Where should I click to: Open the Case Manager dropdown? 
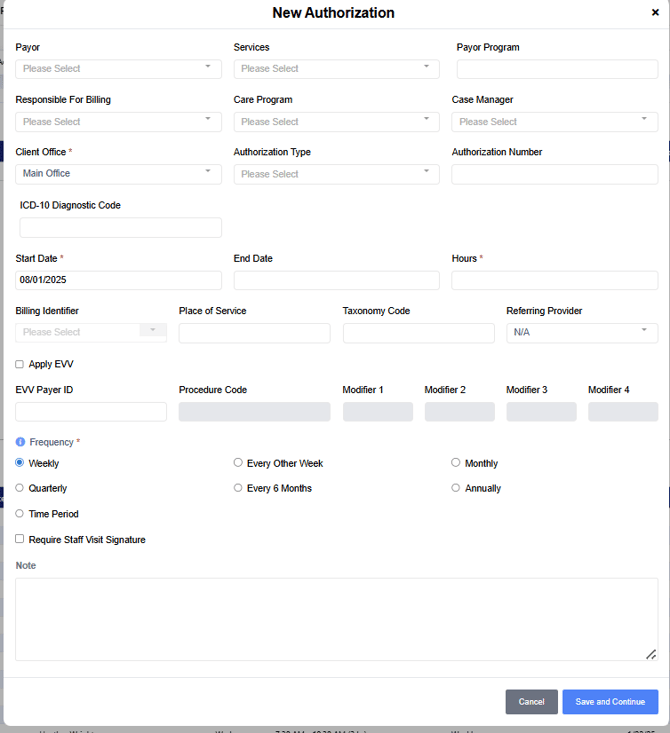(554, 122)
